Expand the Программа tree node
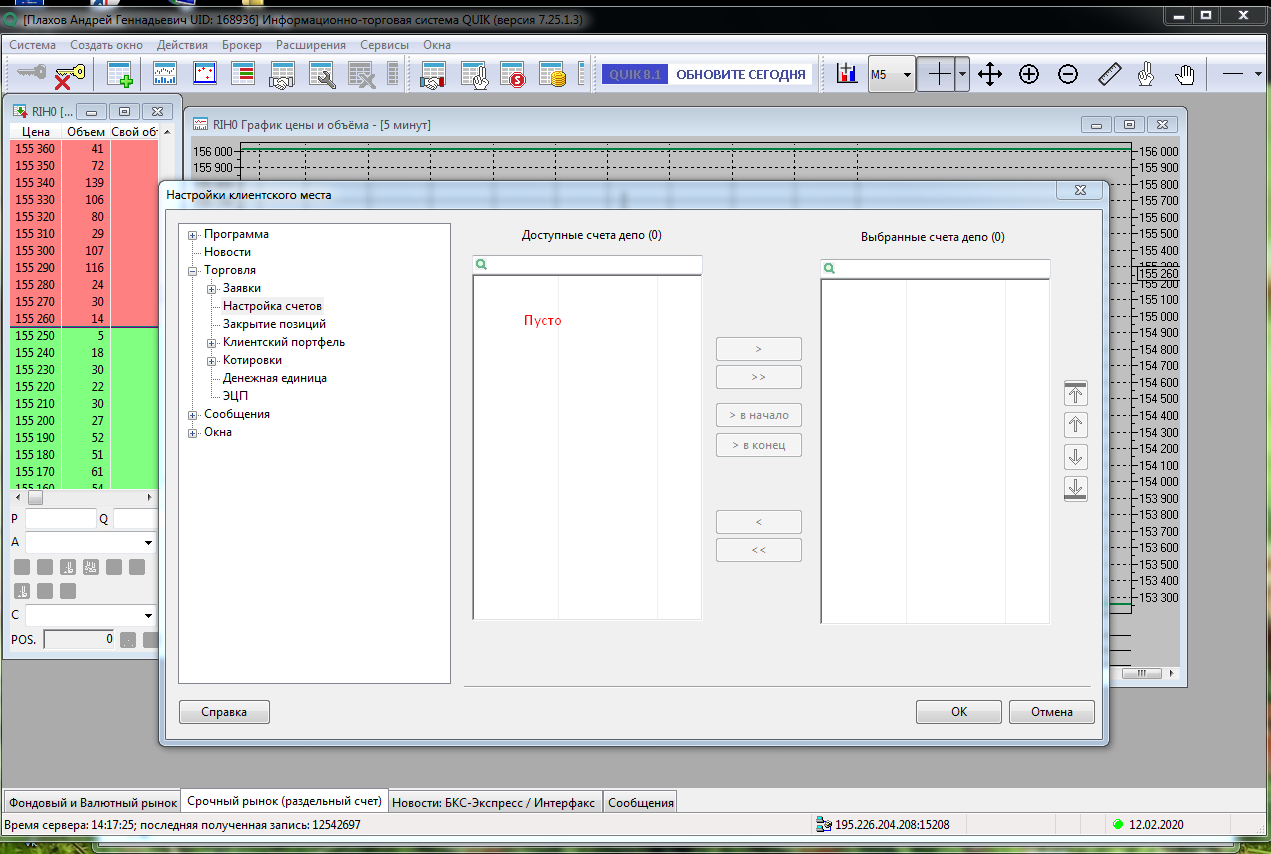1271x854 pixels. [x=193, y=235]
